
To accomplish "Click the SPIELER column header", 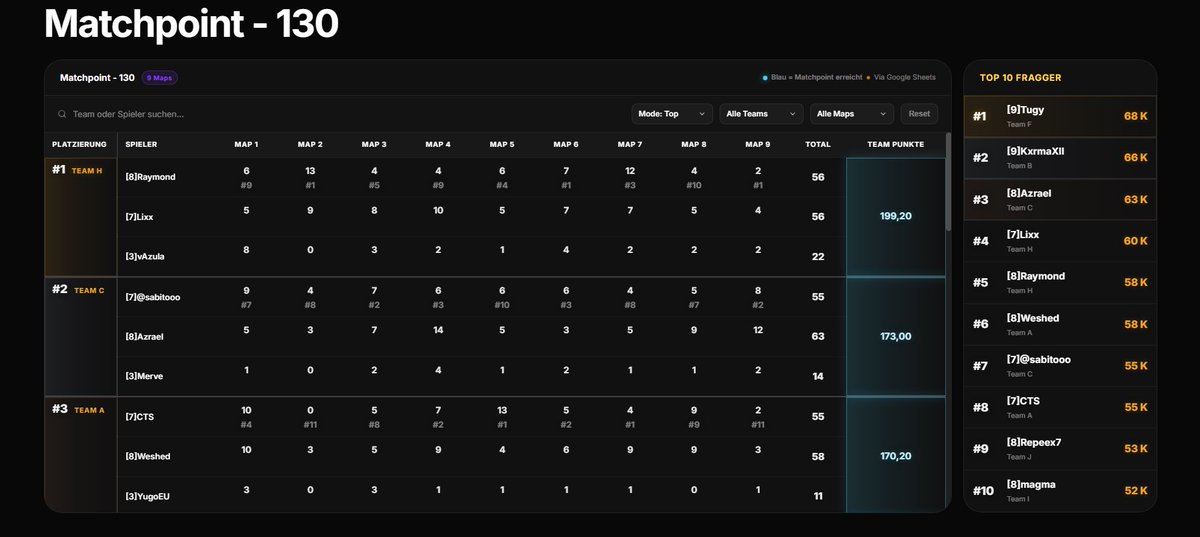I will (141, 145).
